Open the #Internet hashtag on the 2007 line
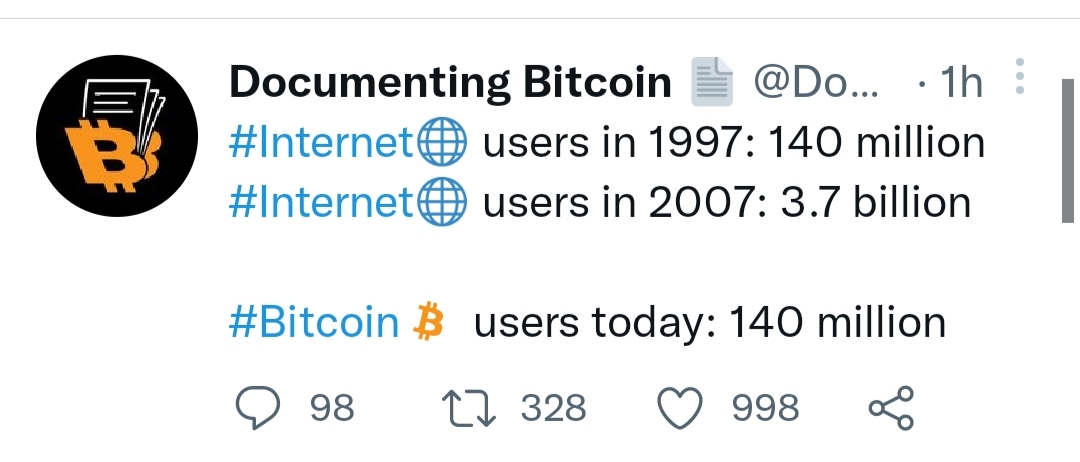 point(321,203)
